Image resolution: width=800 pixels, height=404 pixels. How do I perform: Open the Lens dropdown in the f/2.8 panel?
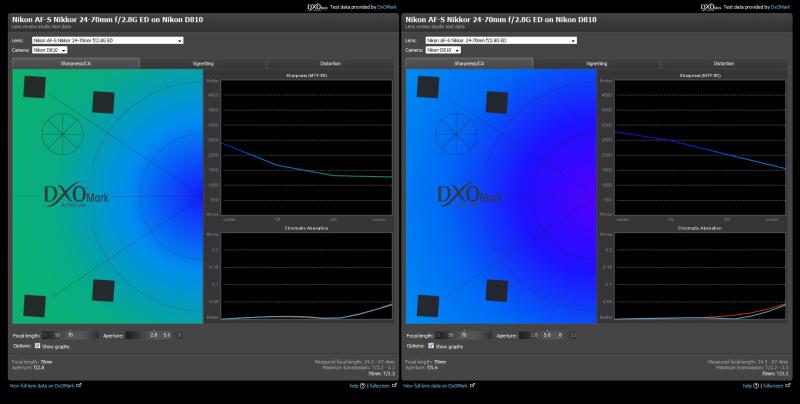107,40
